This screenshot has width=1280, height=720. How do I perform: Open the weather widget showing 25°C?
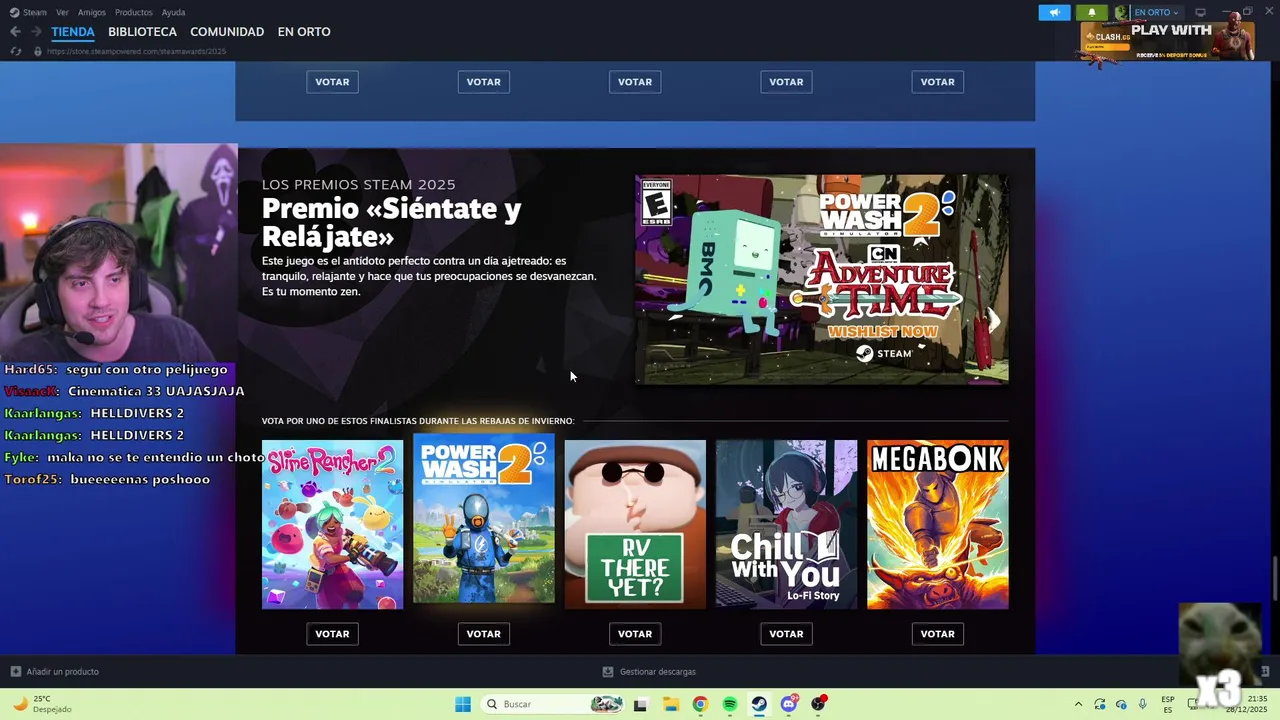click(42, 704)
